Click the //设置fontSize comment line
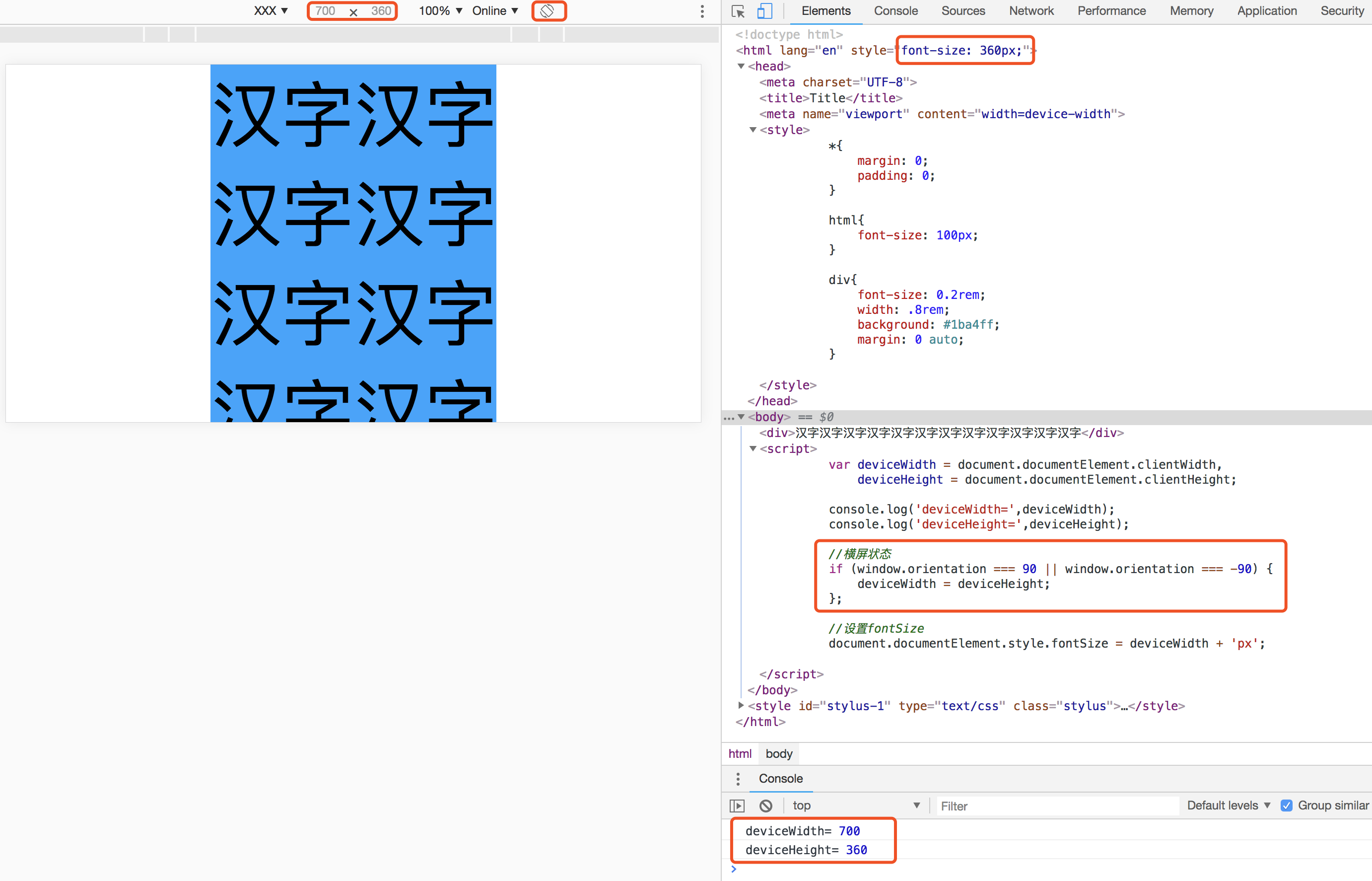Viewport: 1372px width, 881px height. [x=877, y=628]
